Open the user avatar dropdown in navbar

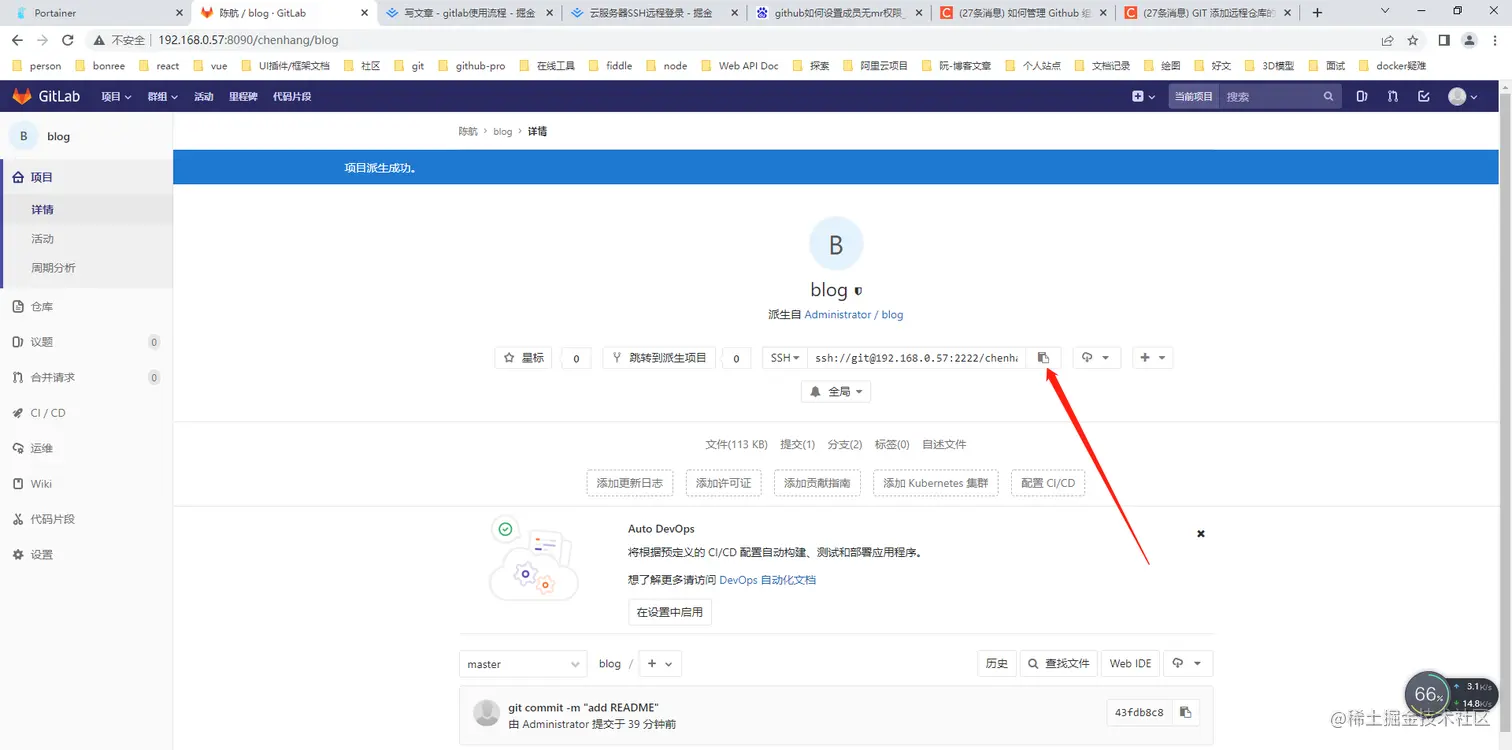click(1462, 97)
